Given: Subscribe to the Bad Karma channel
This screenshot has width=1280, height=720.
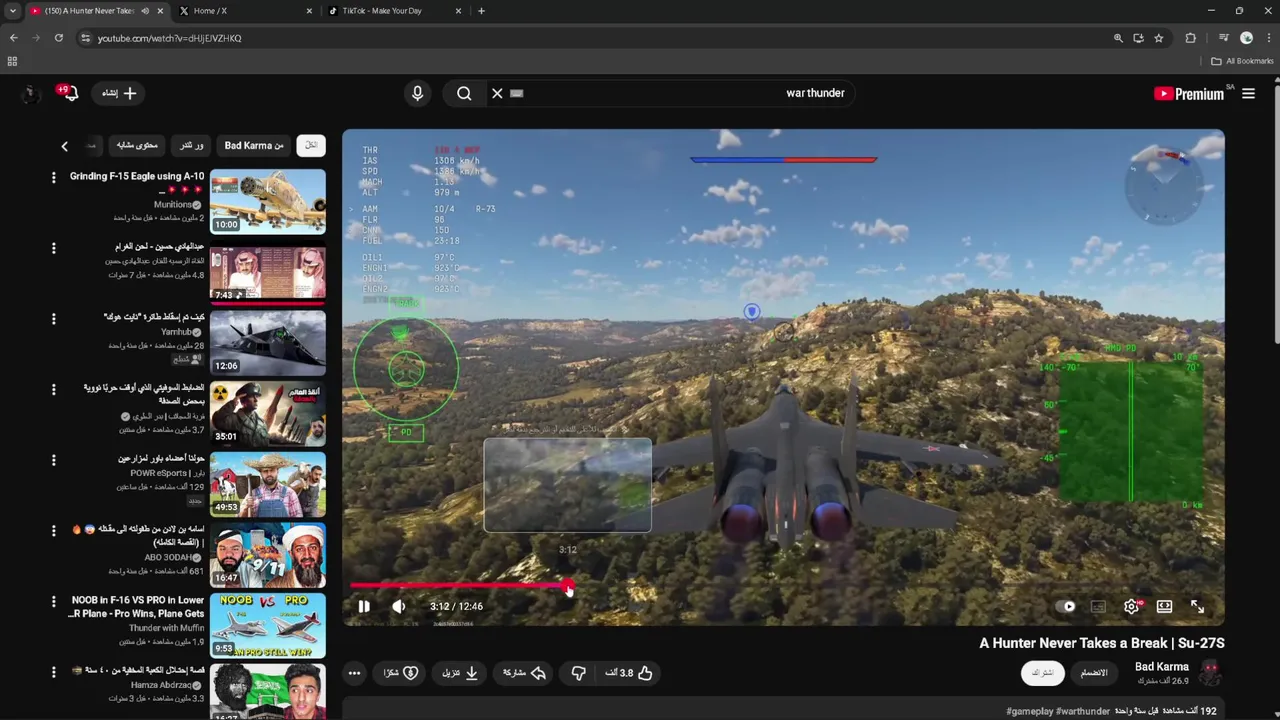Looking at the screenshot, I should tap(1043, 673).
